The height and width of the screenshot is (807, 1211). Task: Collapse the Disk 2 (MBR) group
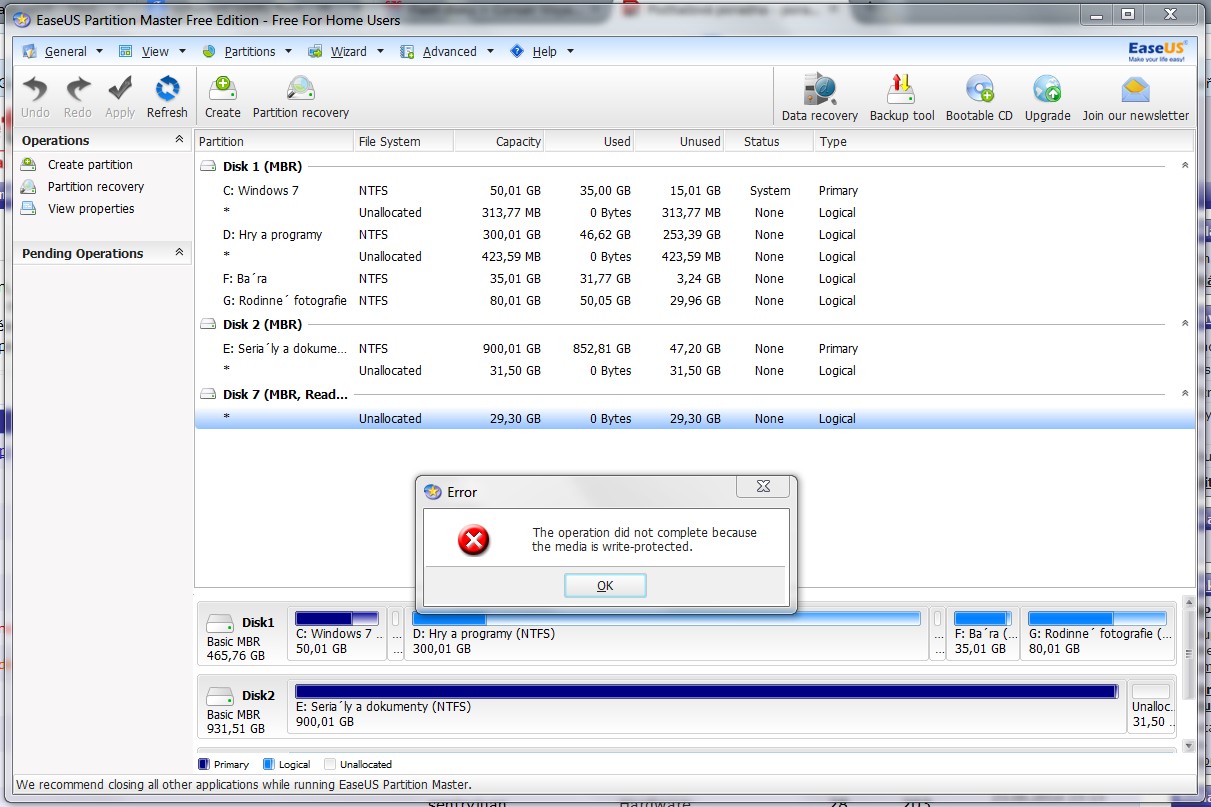1185,324
